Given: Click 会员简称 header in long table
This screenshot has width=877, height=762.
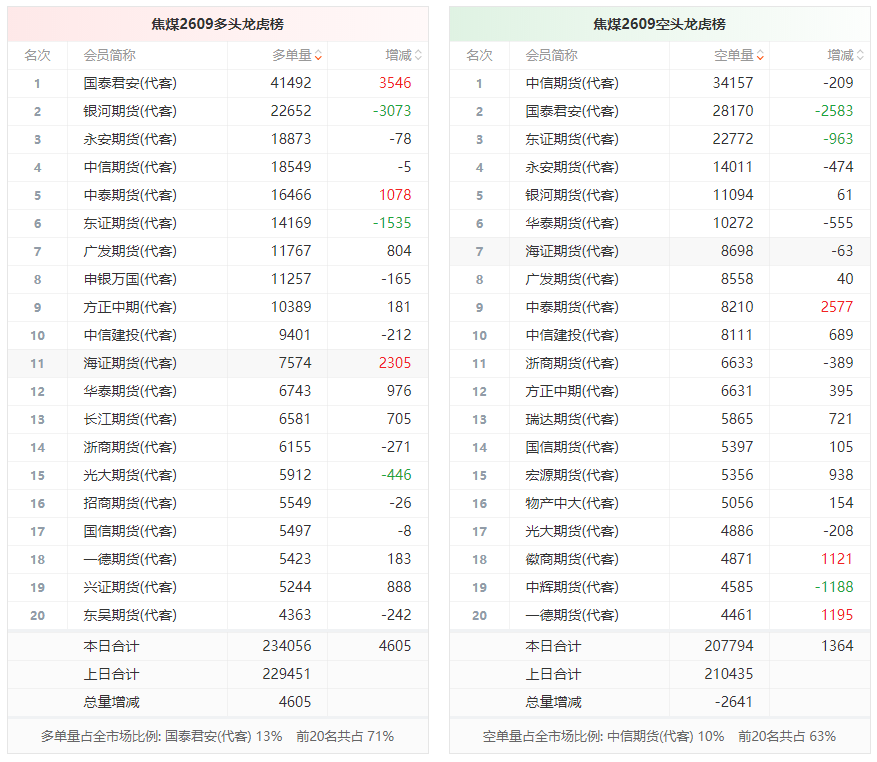Looking at the screenshot, I should pos(110,55).
